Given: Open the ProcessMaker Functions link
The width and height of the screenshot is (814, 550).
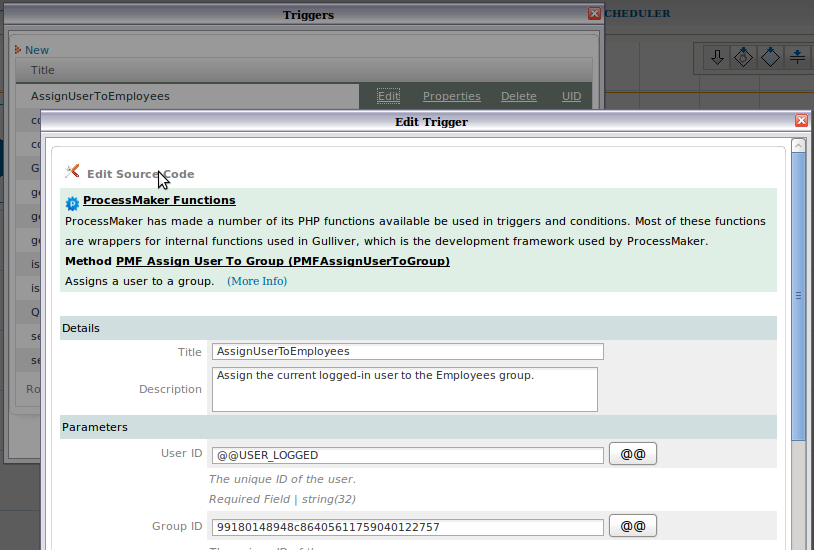Looking at the screenshot, I should (159, 200).
